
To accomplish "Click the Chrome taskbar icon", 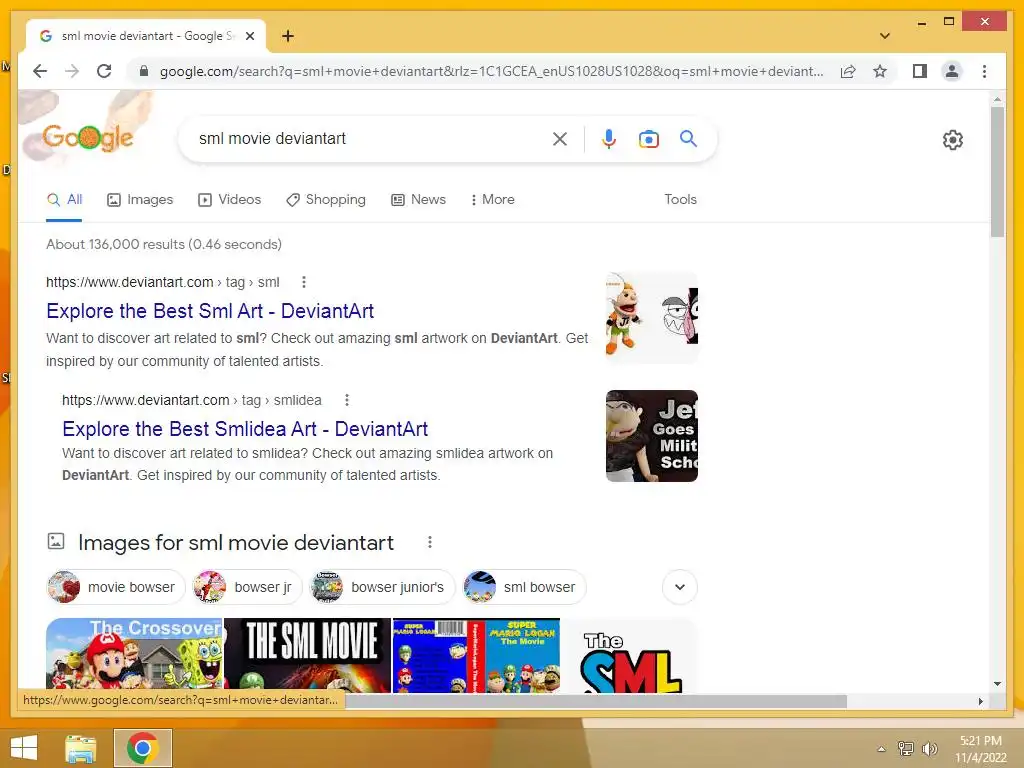I will [x=143, y=748].
